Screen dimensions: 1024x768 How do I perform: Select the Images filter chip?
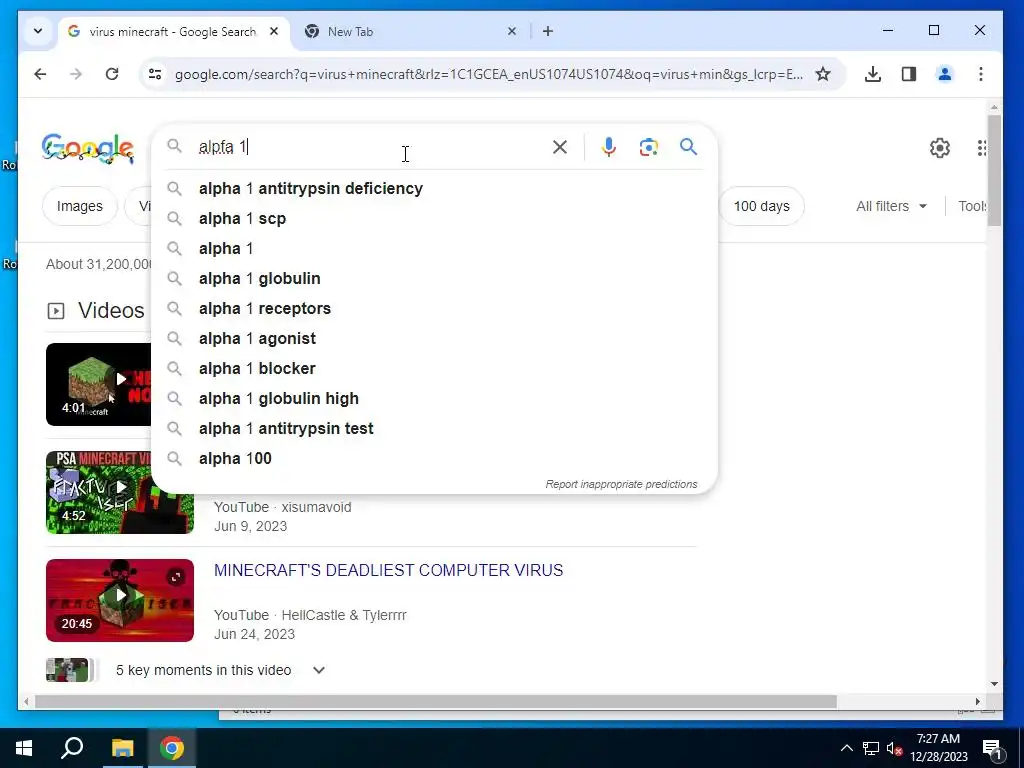pyautogui.click(x=80, y=206)
